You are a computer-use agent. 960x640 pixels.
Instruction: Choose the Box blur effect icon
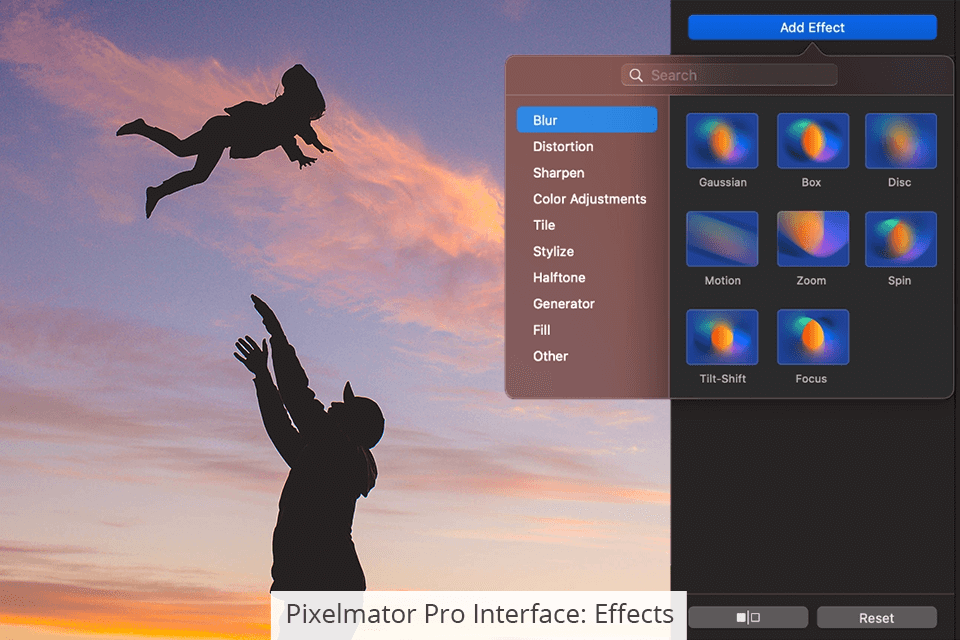tap(812, 141)
